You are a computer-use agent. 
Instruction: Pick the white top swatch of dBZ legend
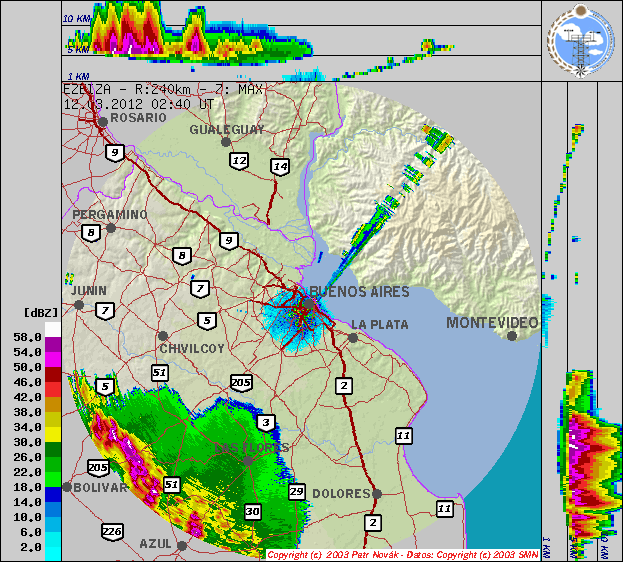pyautogui.click(x=53, y=329)
